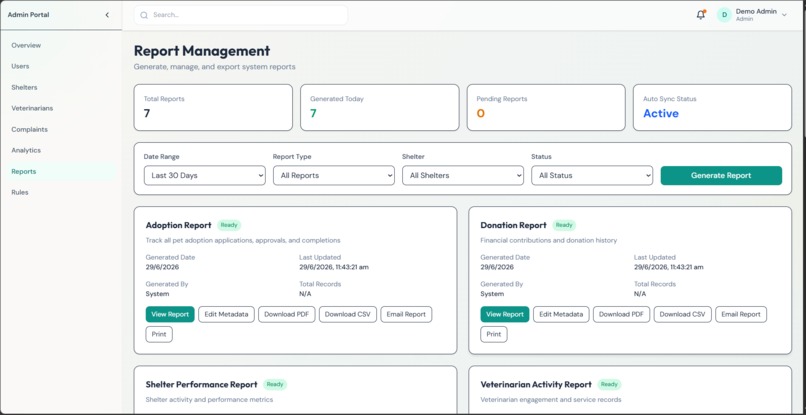Image resolution: width=806 pixels, height=415 pixels.
Task: Click the Donation Report title
Action: click(514, 225)
